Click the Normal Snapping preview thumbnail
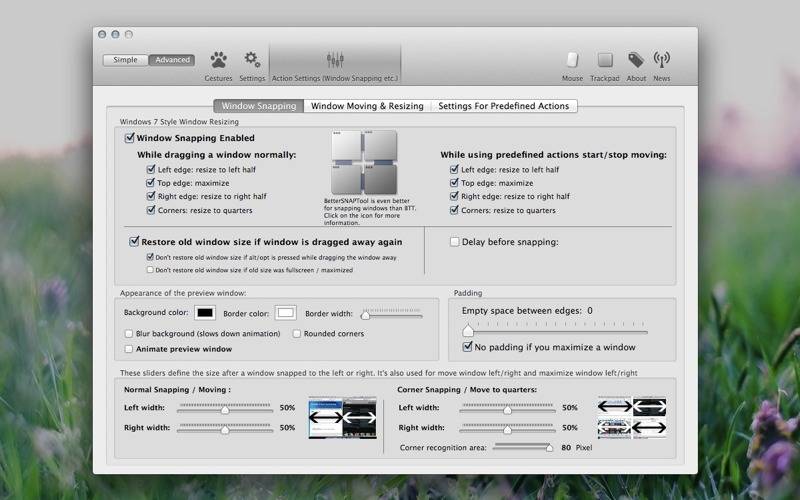The image size is (800, 500). [x=341, y=418]
